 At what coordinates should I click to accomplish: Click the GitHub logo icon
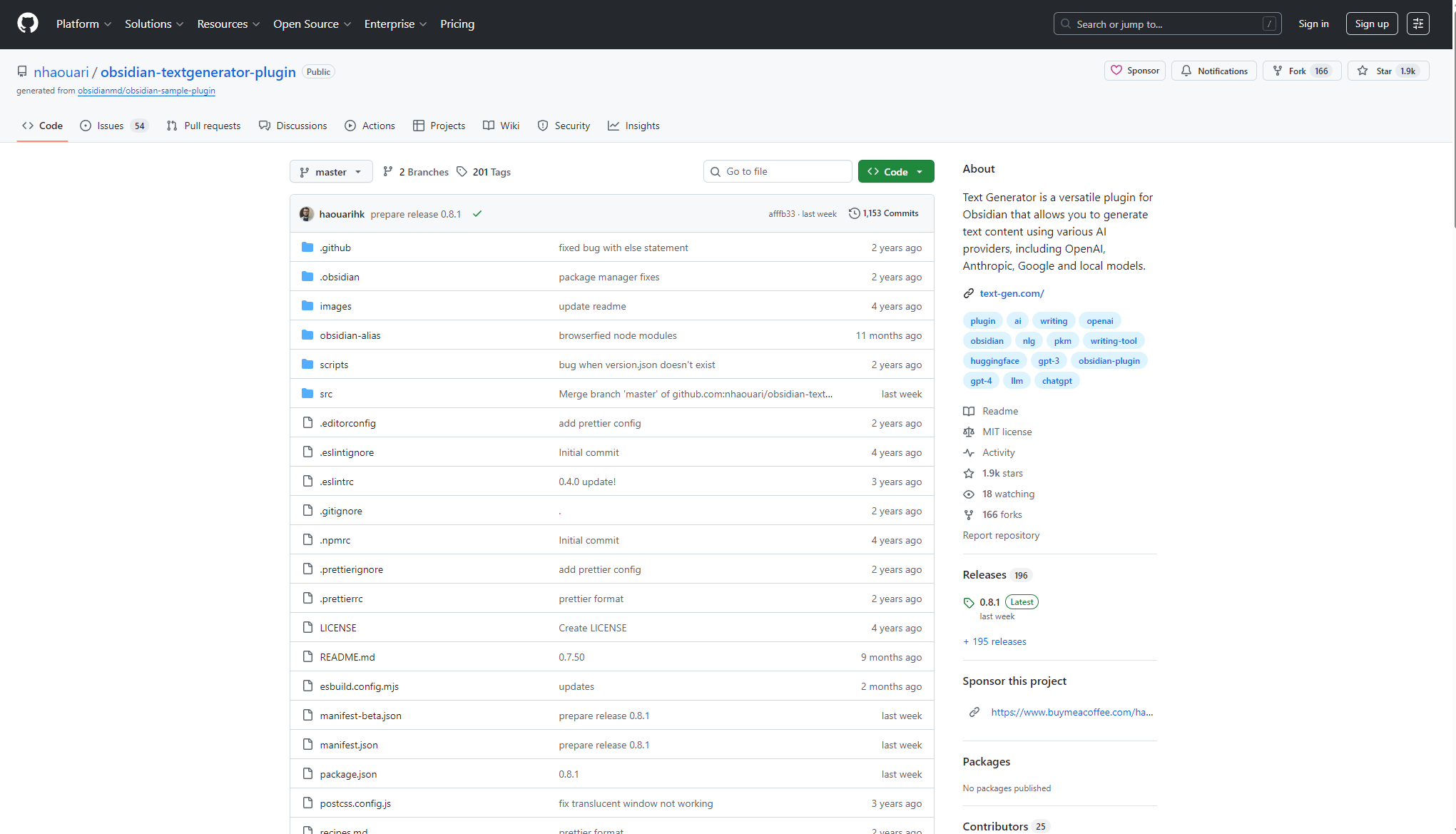(x=28, y=24)
